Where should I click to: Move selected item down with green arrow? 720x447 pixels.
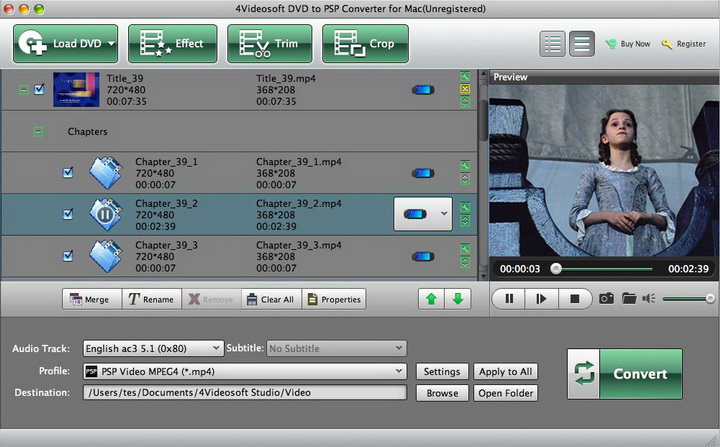point(457,299)
